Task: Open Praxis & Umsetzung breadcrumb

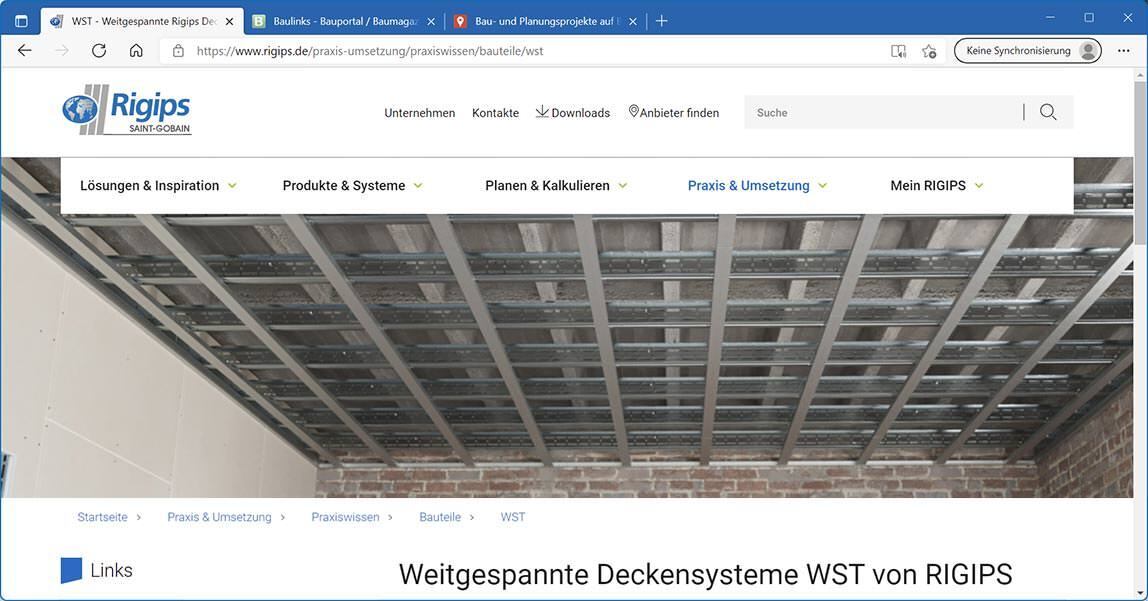Action: tap(219, 517)
